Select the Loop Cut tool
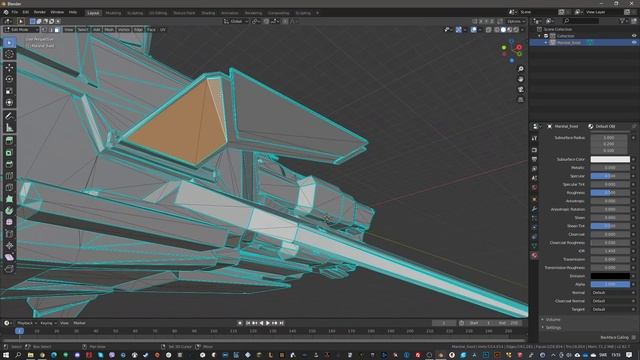 (x=9, y=176)
